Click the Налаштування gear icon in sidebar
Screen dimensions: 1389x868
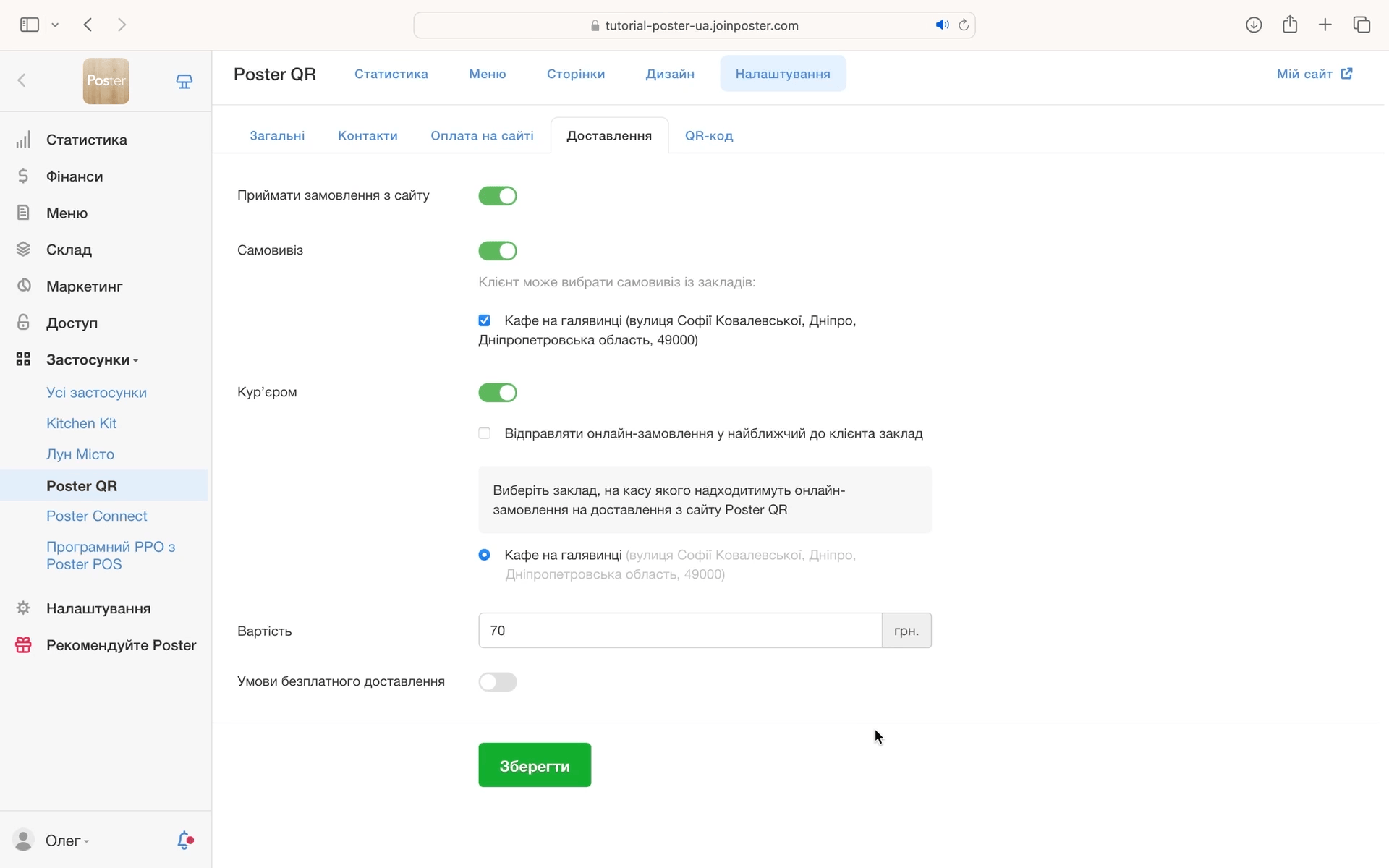pos(23,608)
